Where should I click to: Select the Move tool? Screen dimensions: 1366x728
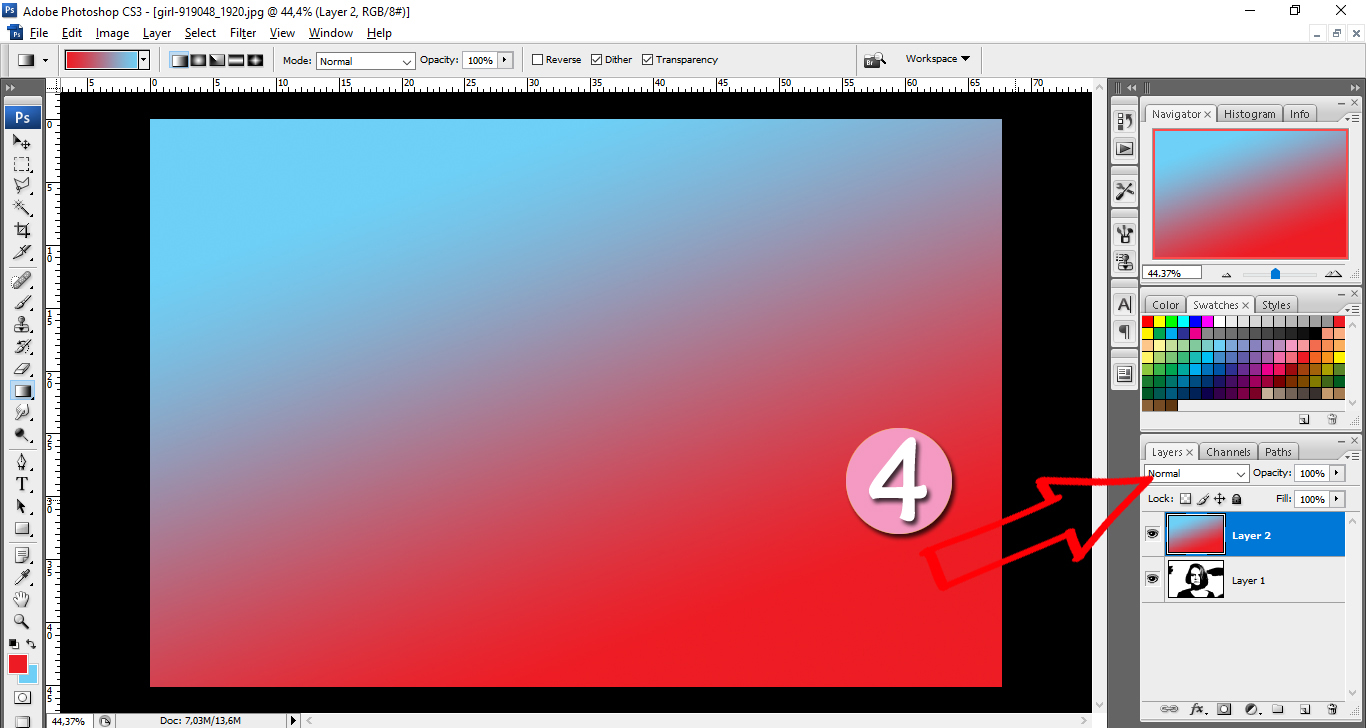coord(22,142)
